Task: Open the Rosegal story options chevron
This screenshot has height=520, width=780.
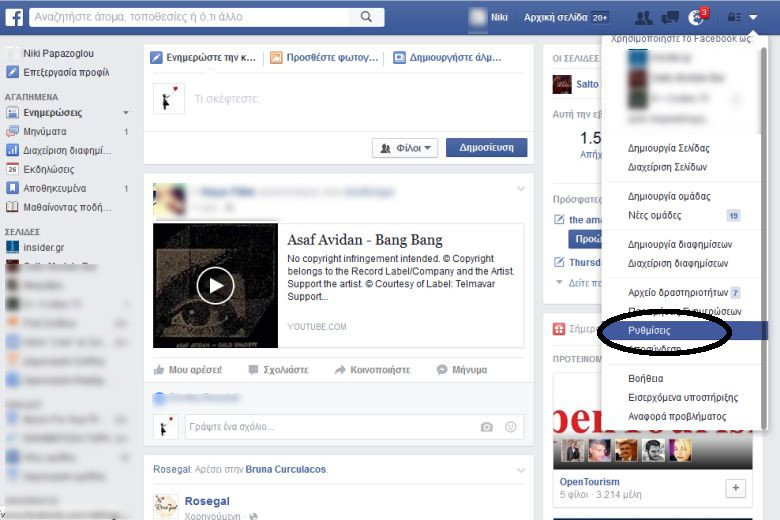Action: [521, 470]
